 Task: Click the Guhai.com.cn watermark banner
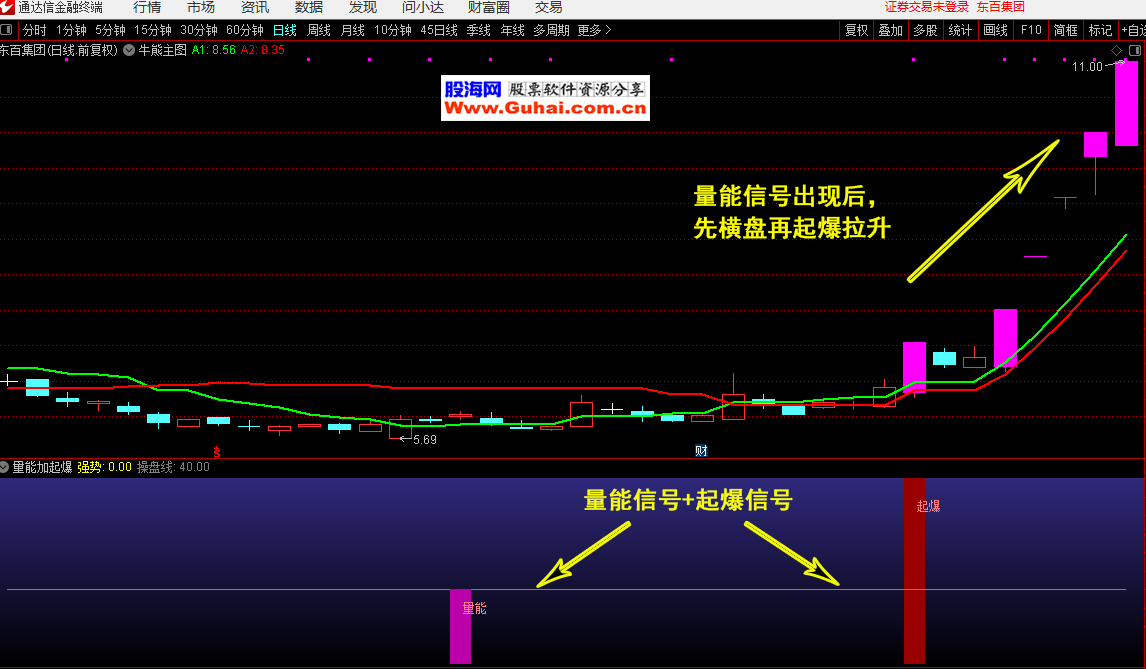[546, 99]
